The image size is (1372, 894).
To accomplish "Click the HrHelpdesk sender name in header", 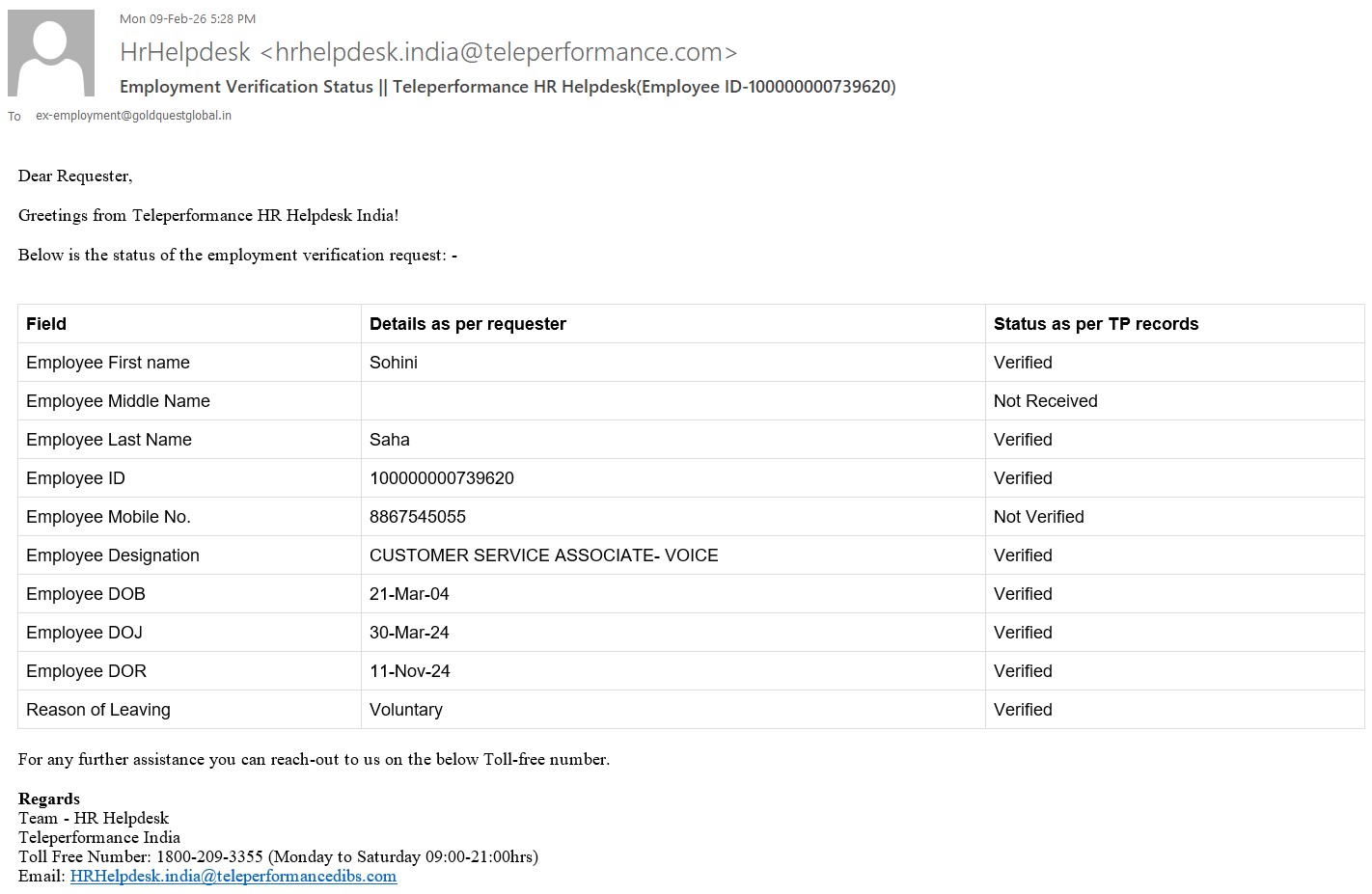I will click(185, 52).
